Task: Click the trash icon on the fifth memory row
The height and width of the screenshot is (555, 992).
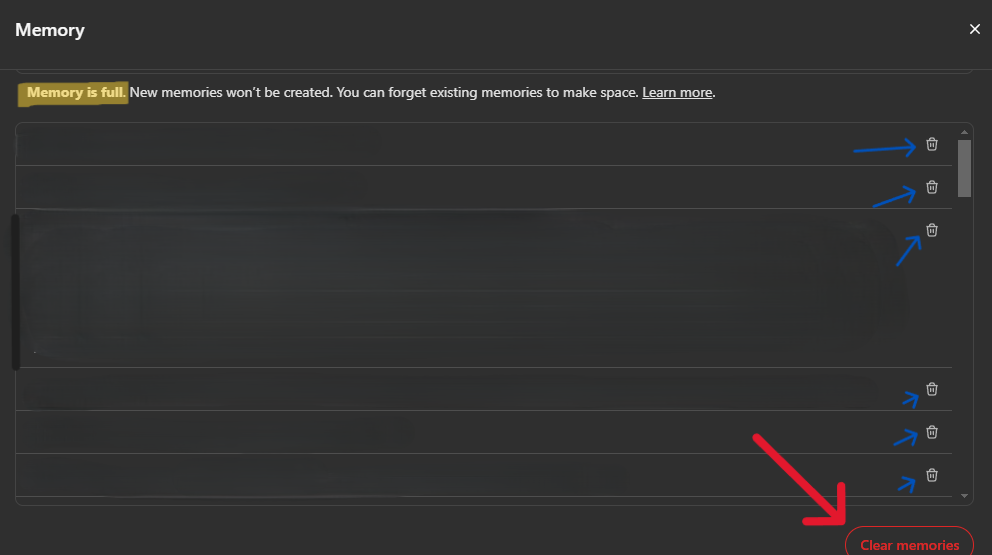Action: click(932, 432)
